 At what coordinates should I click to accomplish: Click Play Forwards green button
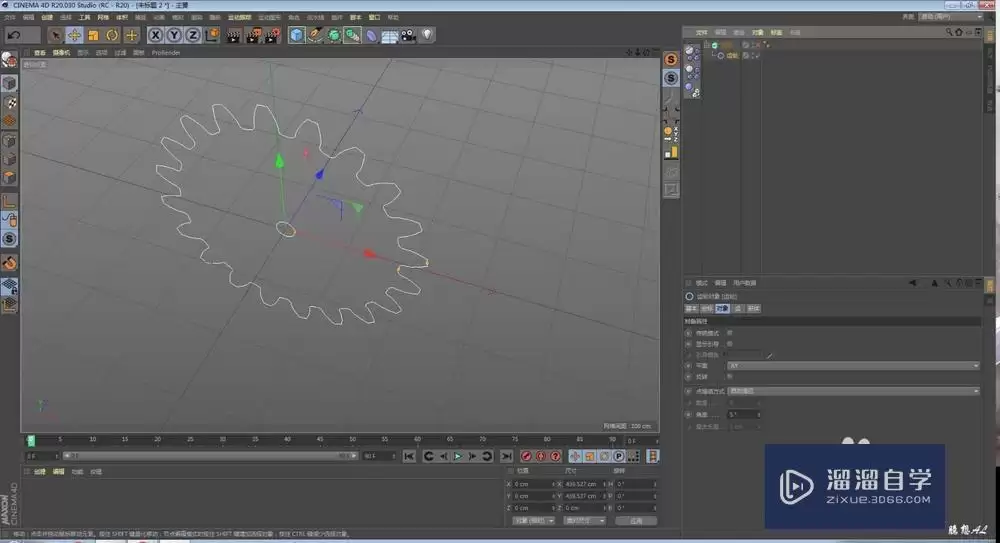(x=457, y=456)
